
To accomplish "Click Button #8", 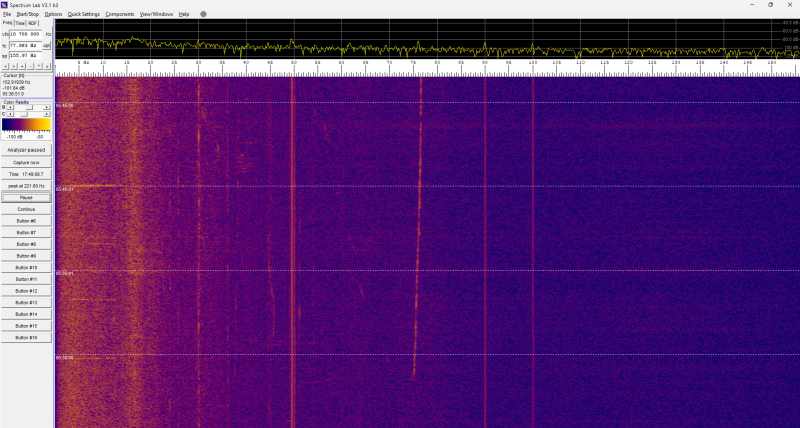I will [x=26, y=244].
